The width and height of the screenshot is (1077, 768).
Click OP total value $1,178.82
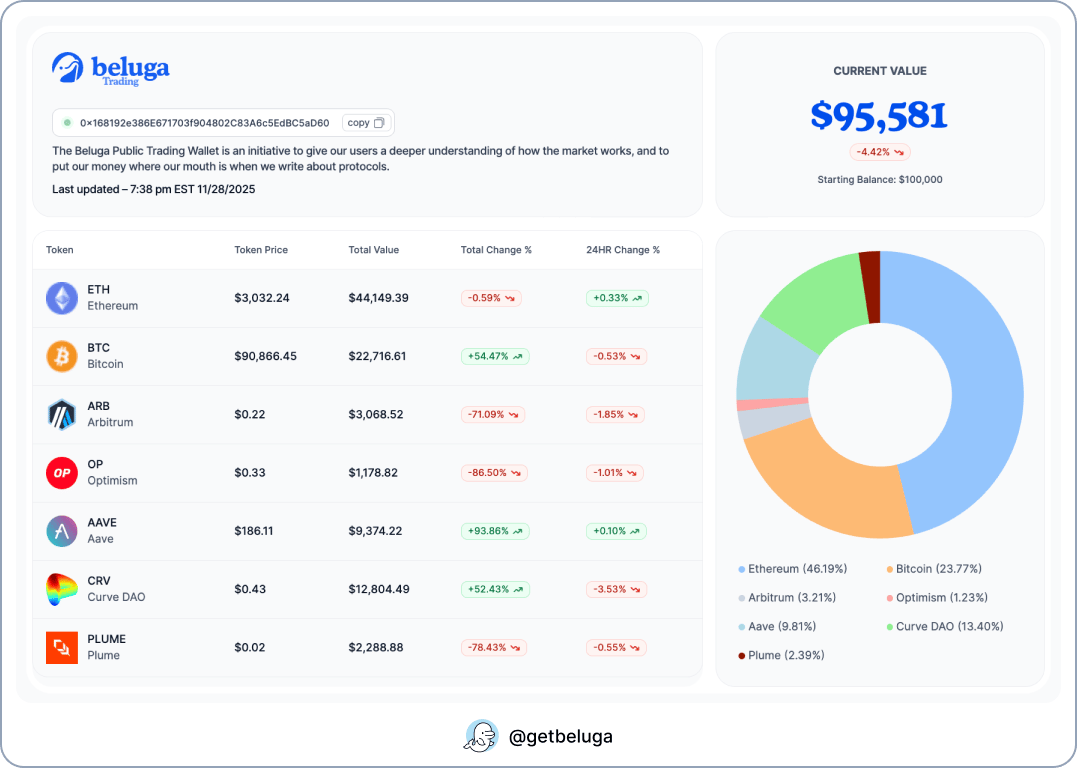[373, 473]
